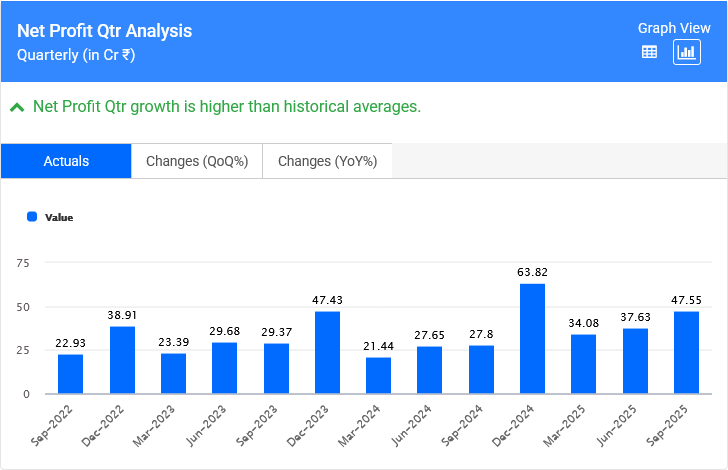Click the Dec-2024 bar showing 63.82
The image size is (728, 470).
(x=532, y=339)
